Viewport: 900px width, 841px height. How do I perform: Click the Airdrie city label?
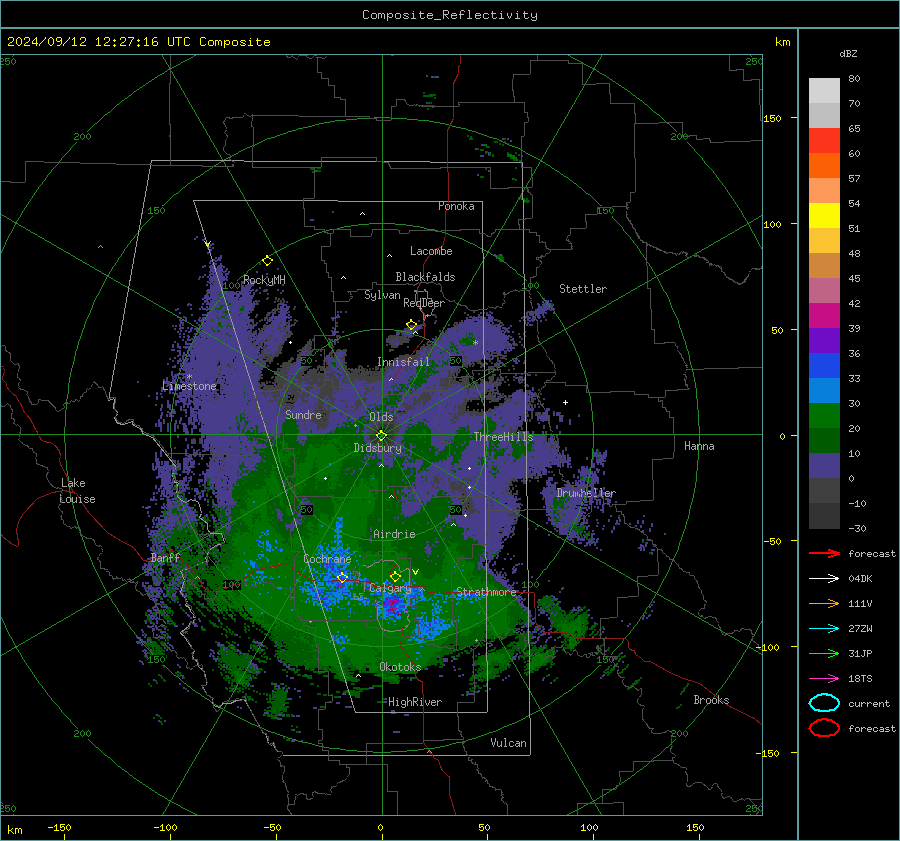point(394,534)
